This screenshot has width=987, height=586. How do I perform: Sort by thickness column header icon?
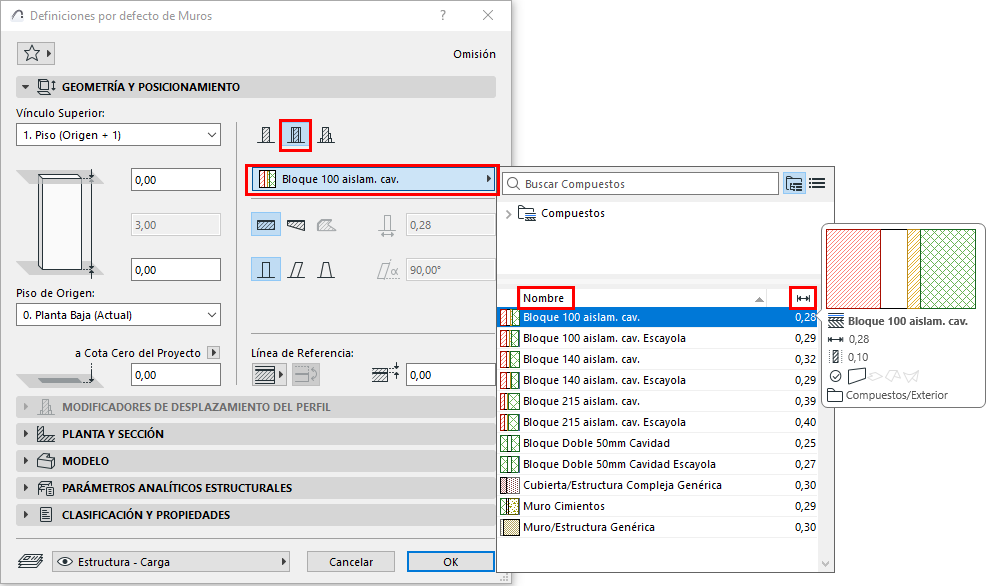click(803, 298)
